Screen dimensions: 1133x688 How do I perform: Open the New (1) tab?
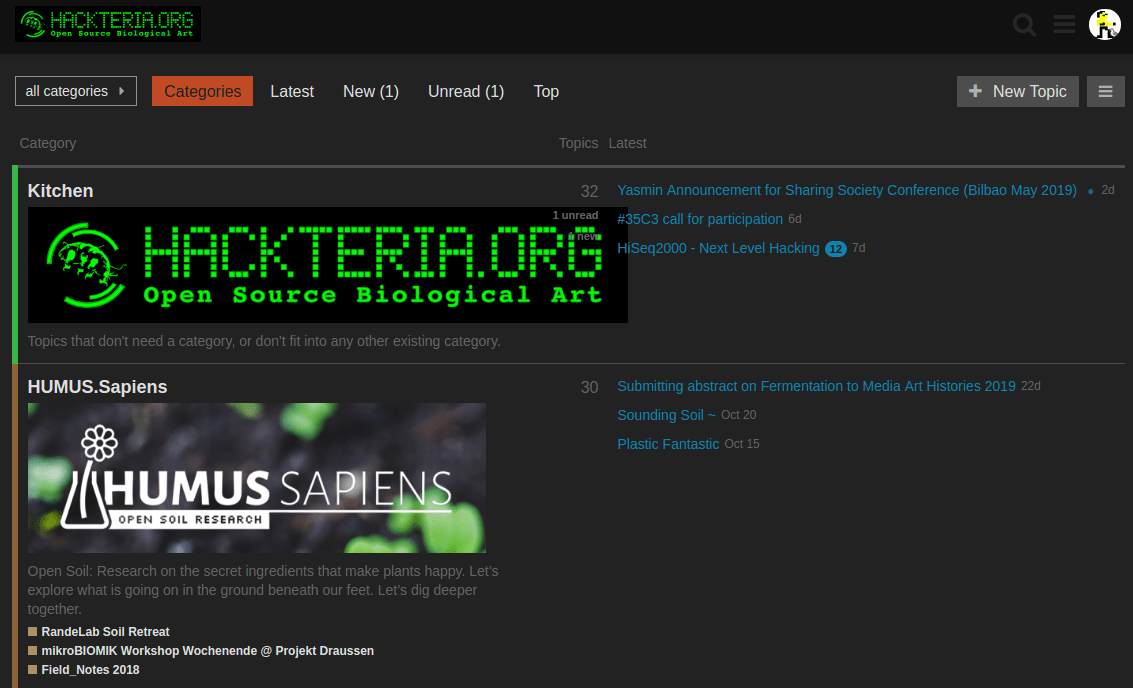coord(370,91)
